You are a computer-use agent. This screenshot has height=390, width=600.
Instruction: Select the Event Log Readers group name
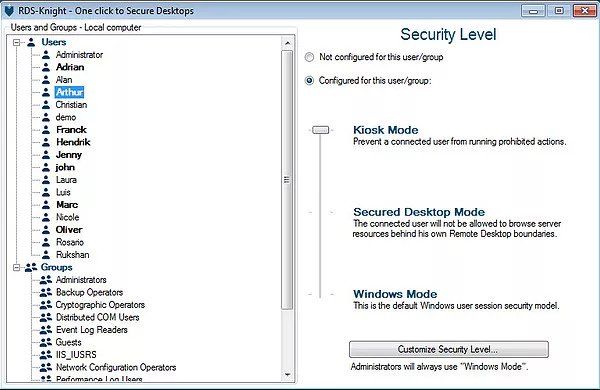(92, 330)
